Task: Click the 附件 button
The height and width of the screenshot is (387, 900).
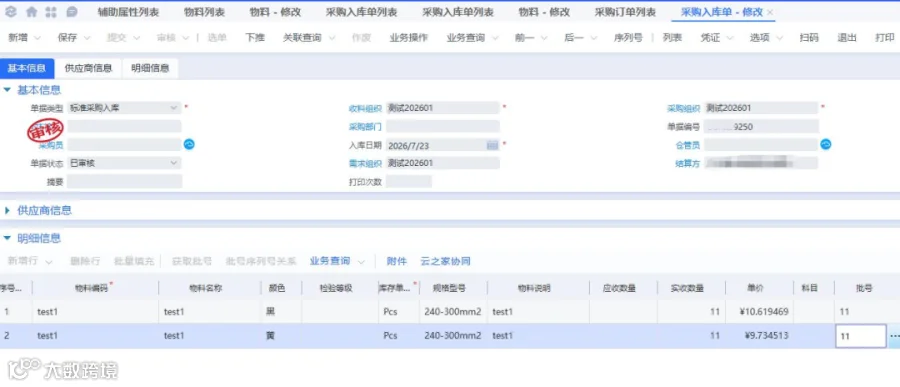Action: [397, 261]
